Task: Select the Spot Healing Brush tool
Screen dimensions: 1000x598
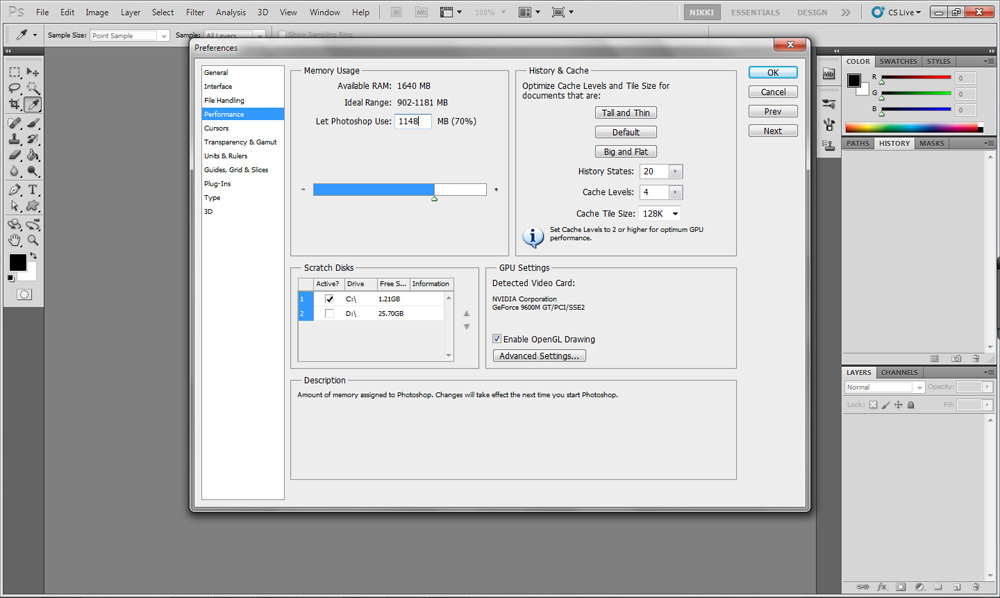Action: click(x=14, y=123)
